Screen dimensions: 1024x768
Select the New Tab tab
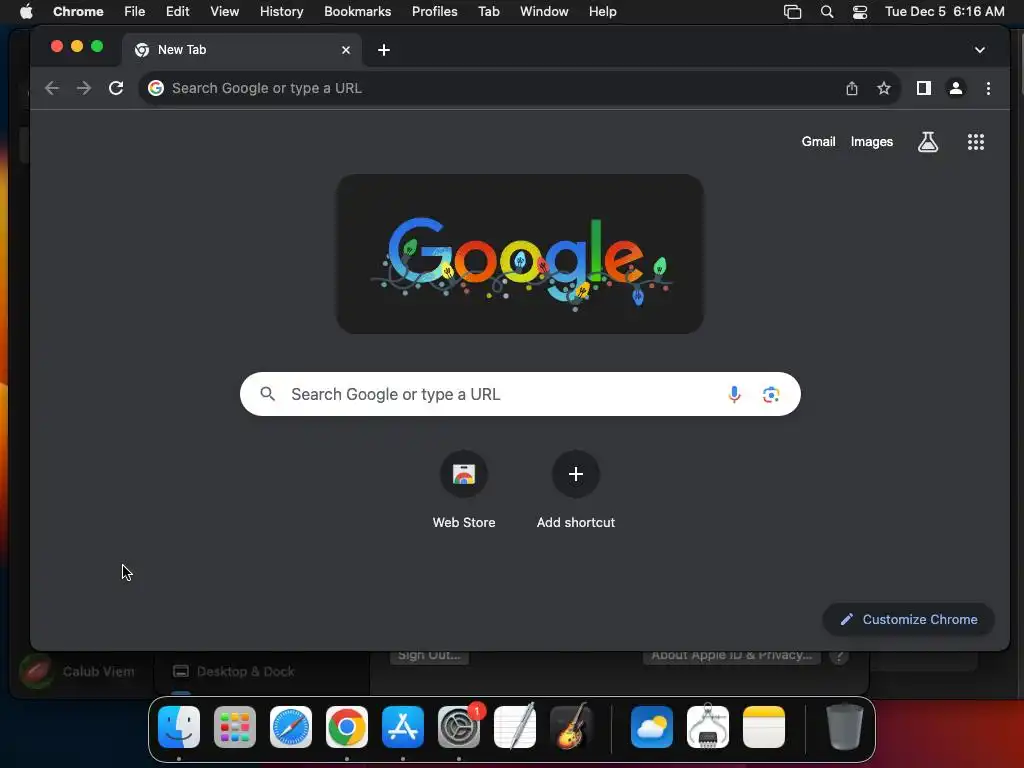point(242,50)
